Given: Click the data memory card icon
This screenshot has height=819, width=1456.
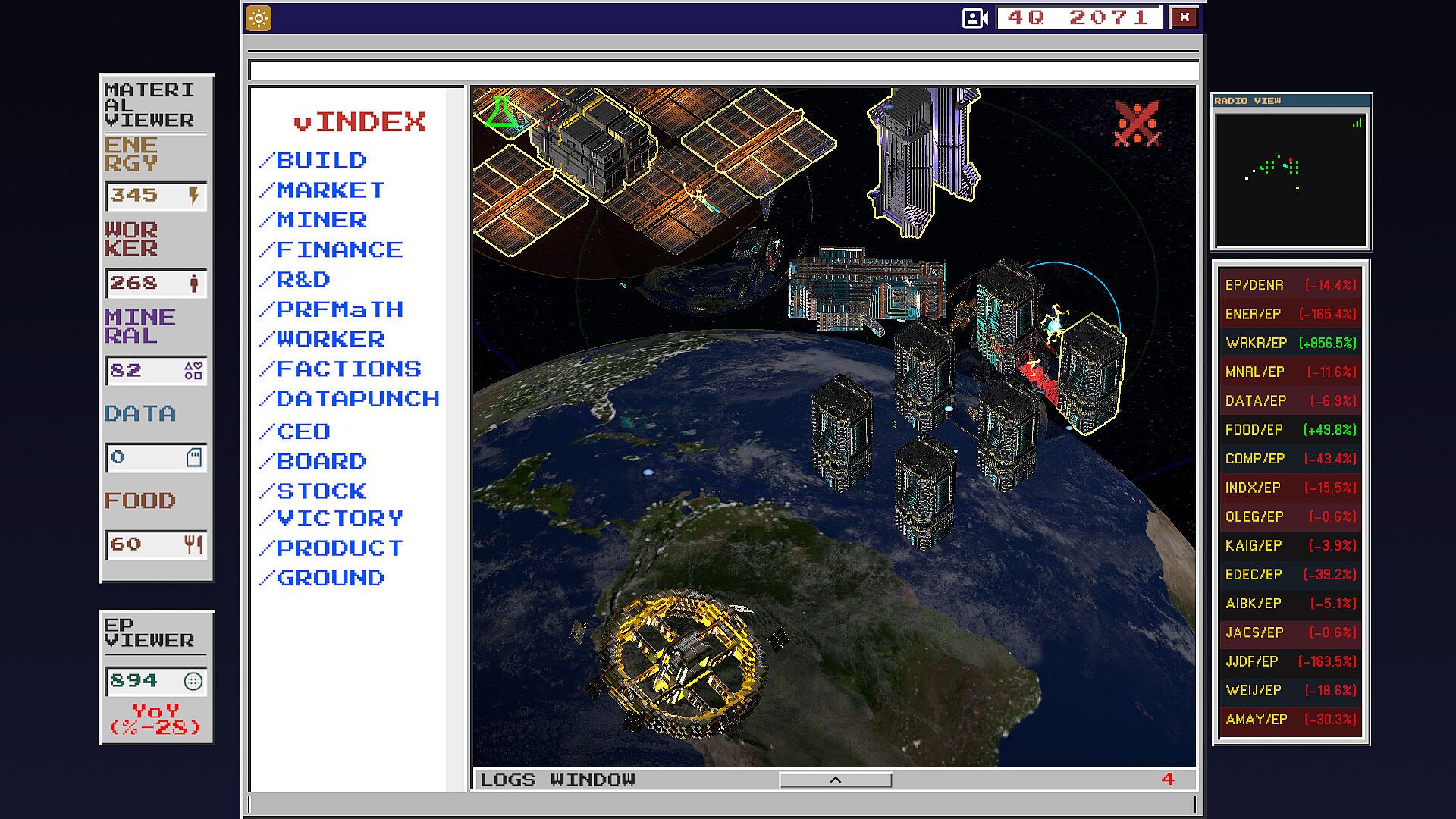Looking at the screenshot, I should [193, 457].
